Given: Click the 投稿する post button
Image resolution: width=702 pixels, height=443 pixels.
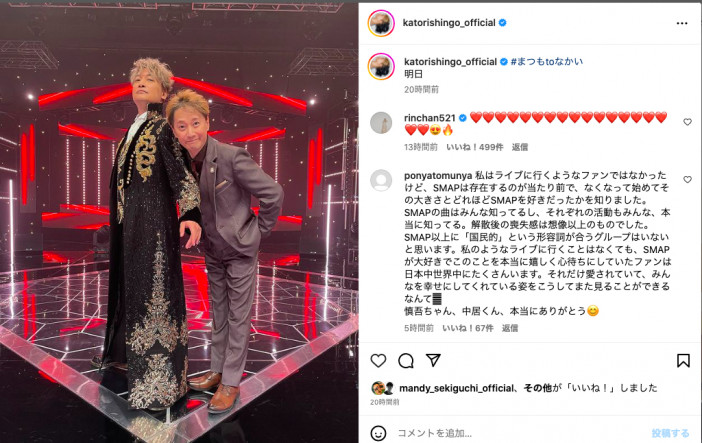Looking at the screenshot, I should click(670, 433).
